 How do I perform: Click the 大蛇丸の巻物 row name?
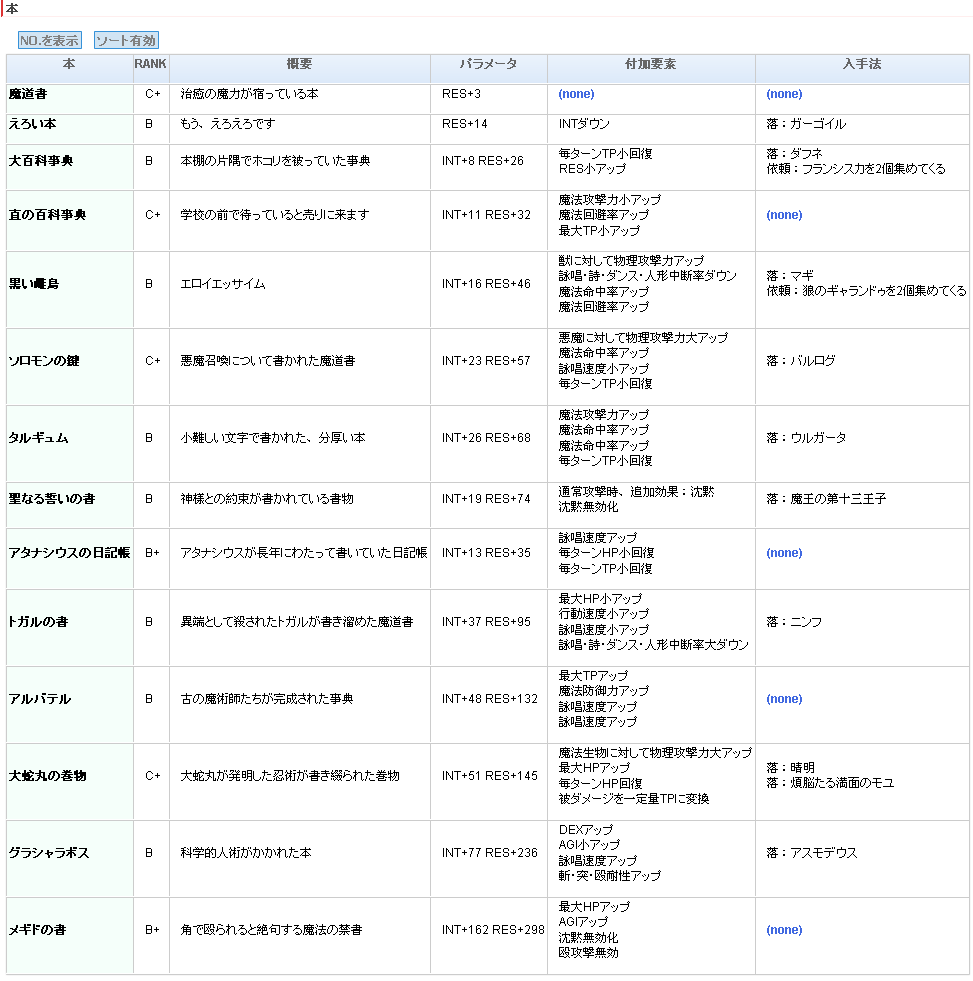pos(47,776)
